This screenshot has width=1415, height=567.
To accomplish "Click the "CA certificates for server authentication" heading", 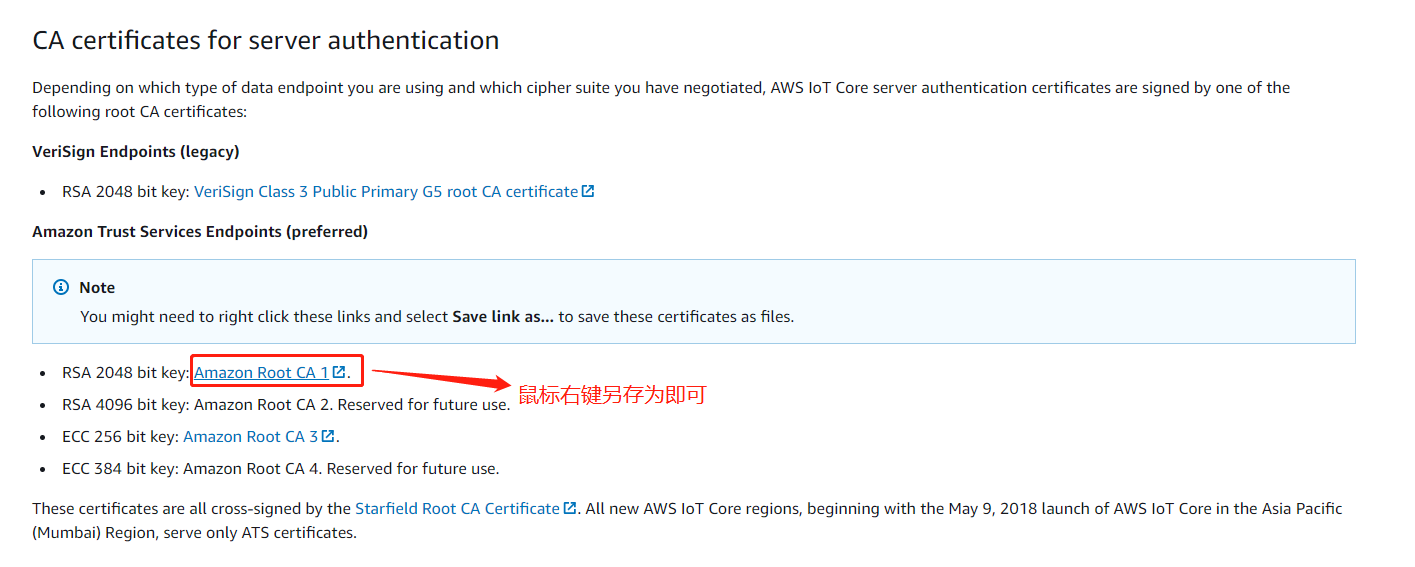I will tap(266, 41).
